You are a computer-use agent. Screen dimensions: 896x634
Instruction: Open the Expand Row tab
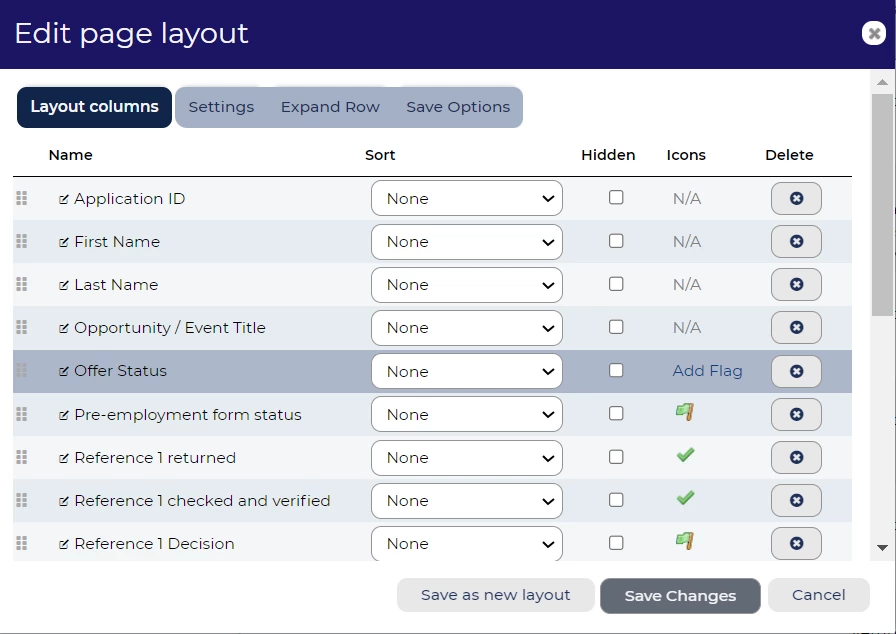330,107
